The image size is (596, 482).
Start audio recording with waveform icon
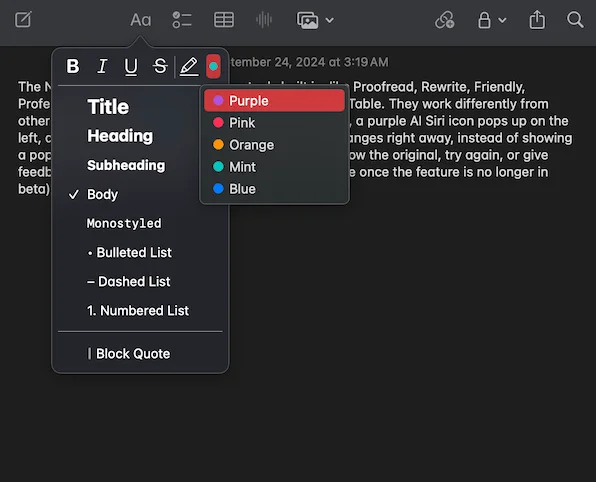(264, 20)
